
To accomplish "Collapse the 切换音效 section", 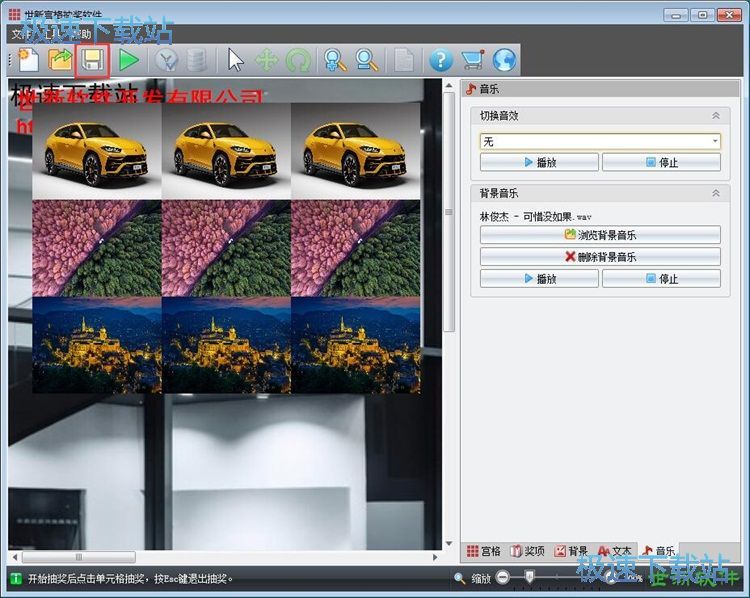I will point(716,116).
